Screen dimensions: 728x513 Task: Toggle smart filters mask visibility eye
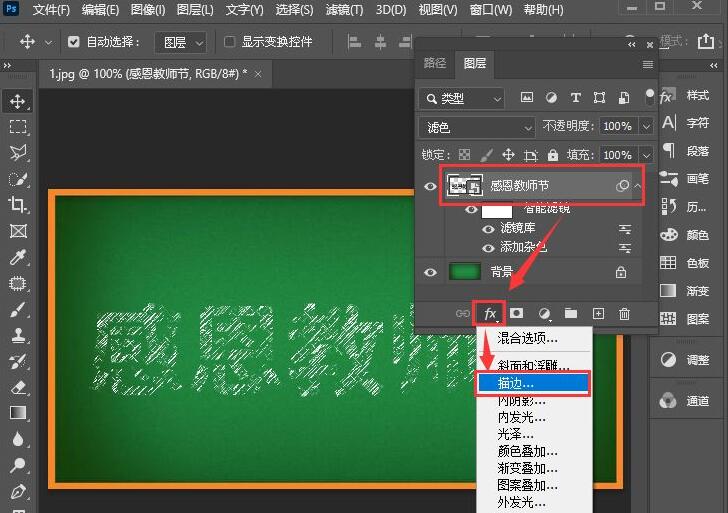click(x=471, y=209)
